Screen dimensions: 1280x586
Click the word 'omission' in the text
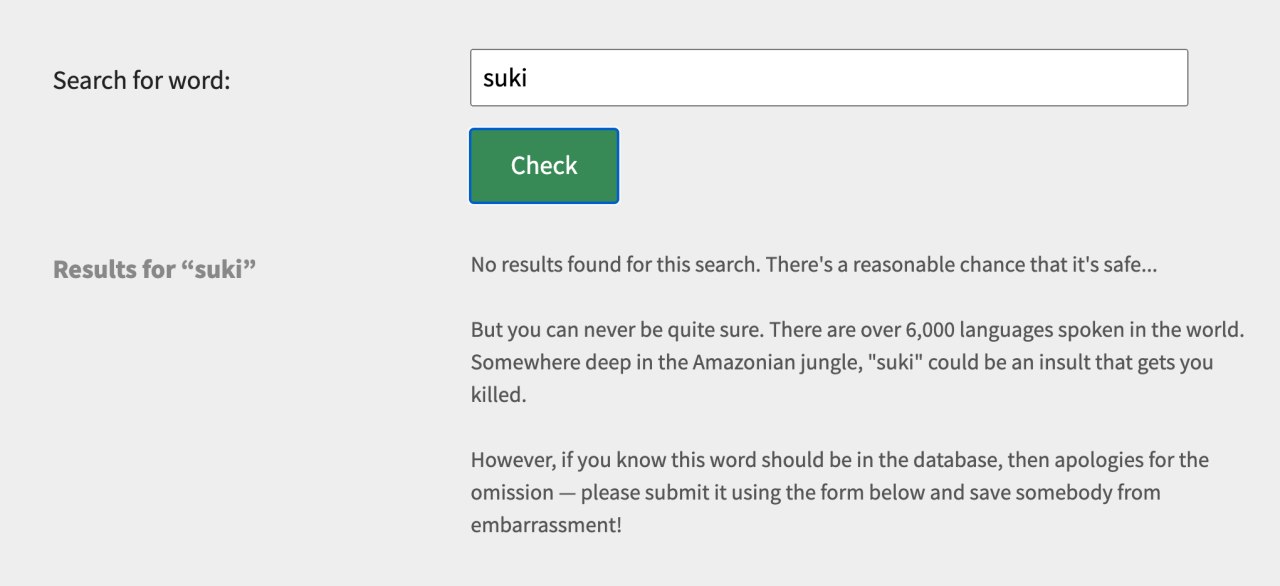pyautogui.click(x=512, y=493)
